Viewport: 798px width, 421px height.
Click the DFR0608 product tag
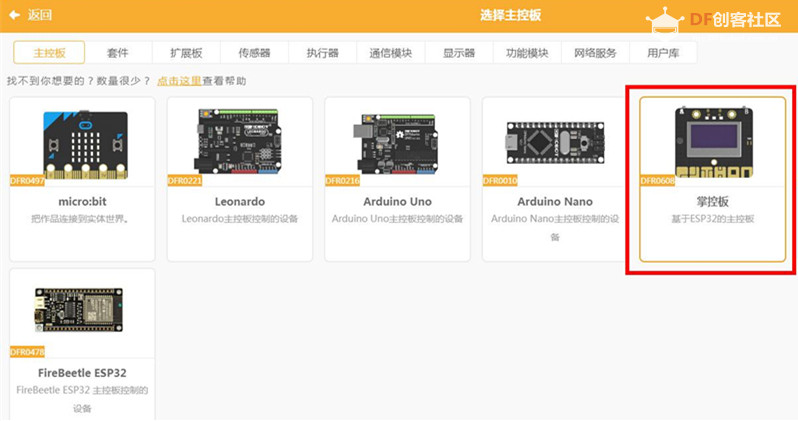658,181
